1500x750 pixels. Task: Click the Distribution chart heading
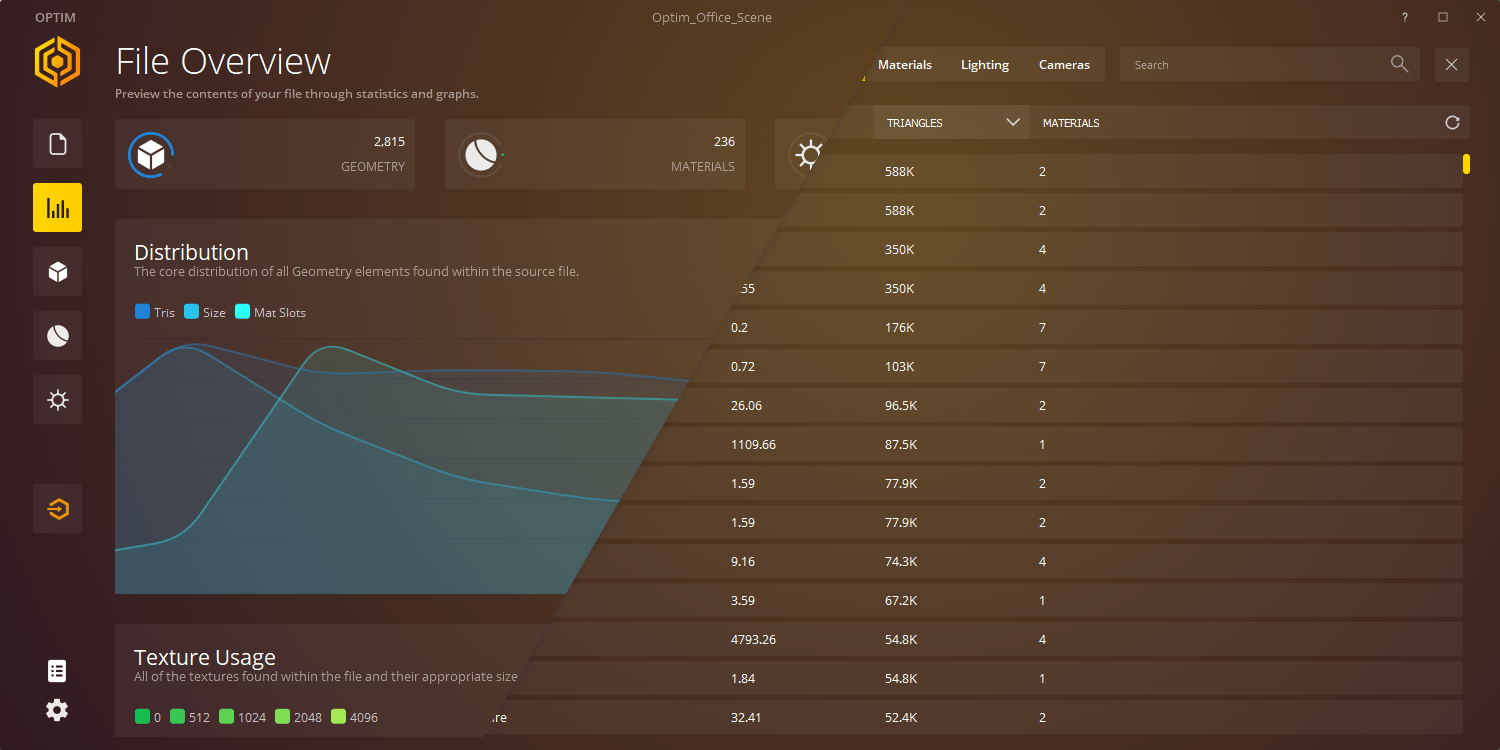point(191,252)
